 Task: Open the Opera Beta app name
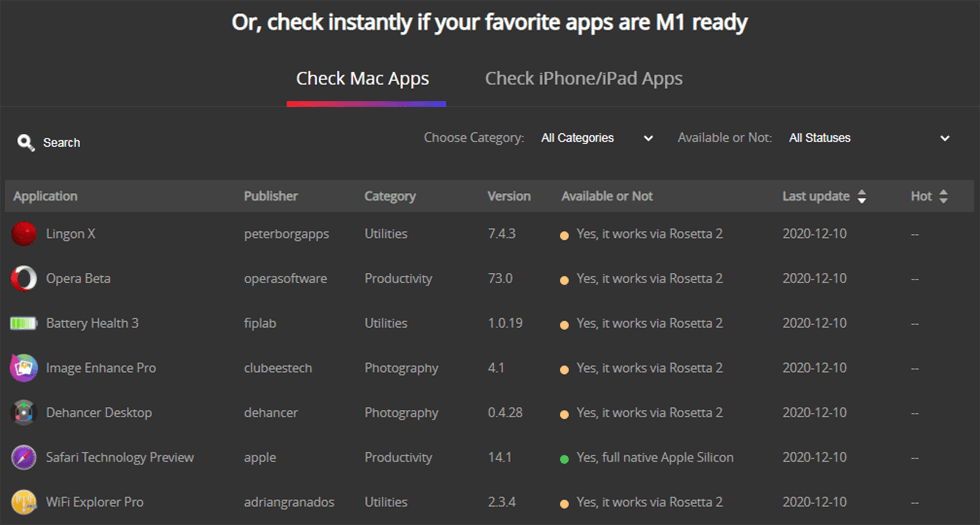(78, 279)
